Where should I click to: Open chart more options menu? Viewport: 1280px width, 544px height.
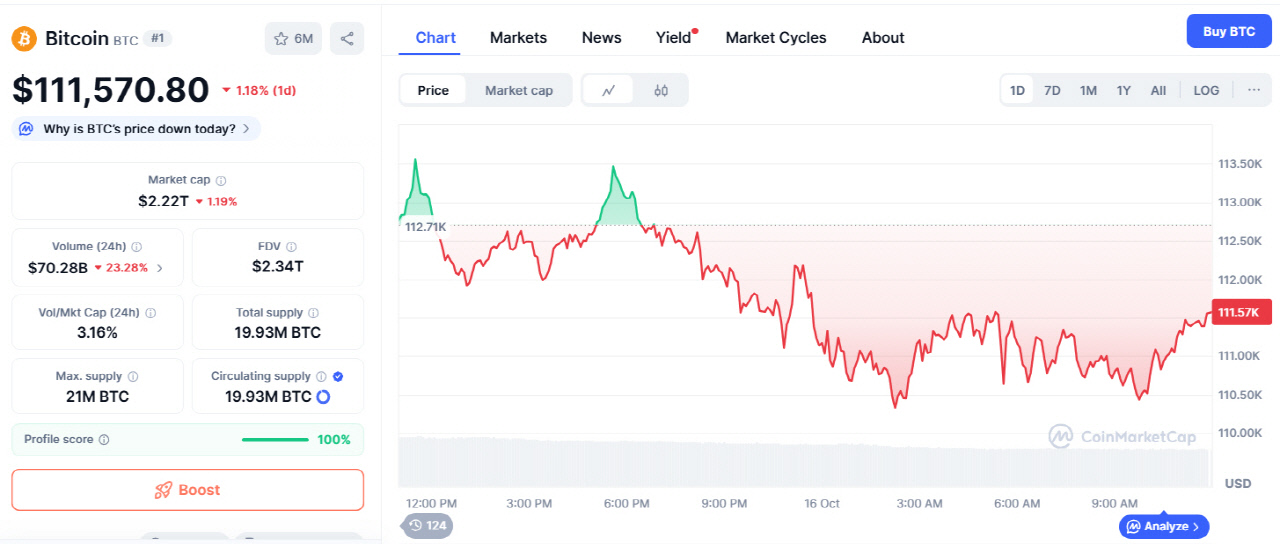point(1253,90)
